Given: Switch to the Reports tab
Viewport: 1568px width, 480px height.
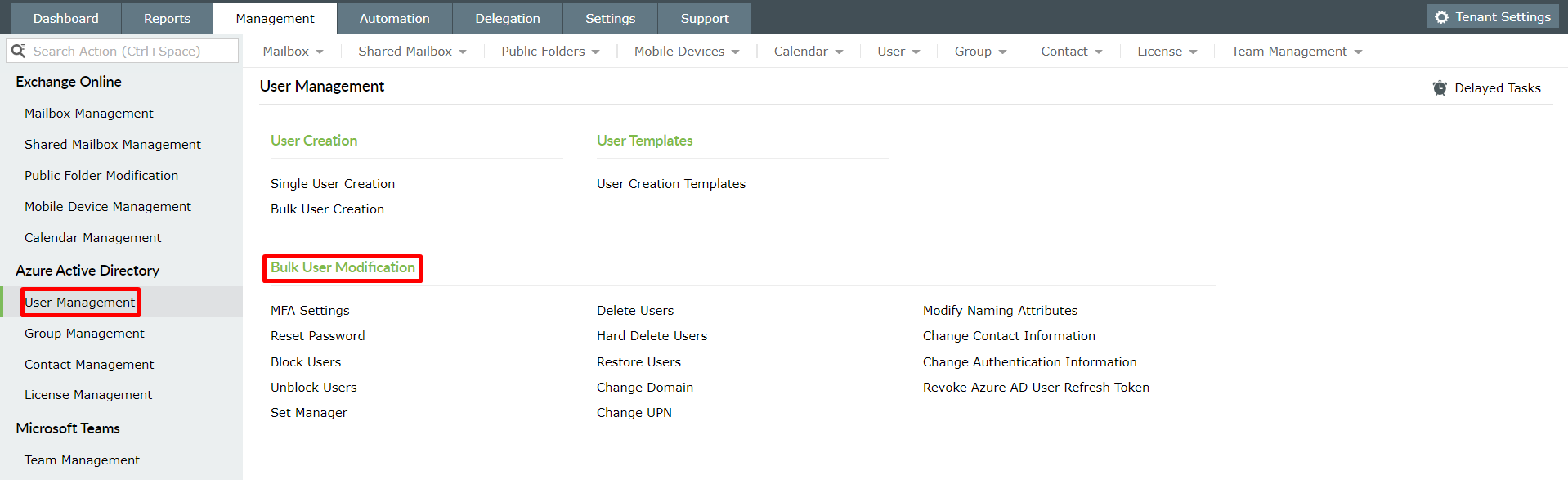Looking at the screenshot, I should (x=167, y=18).
